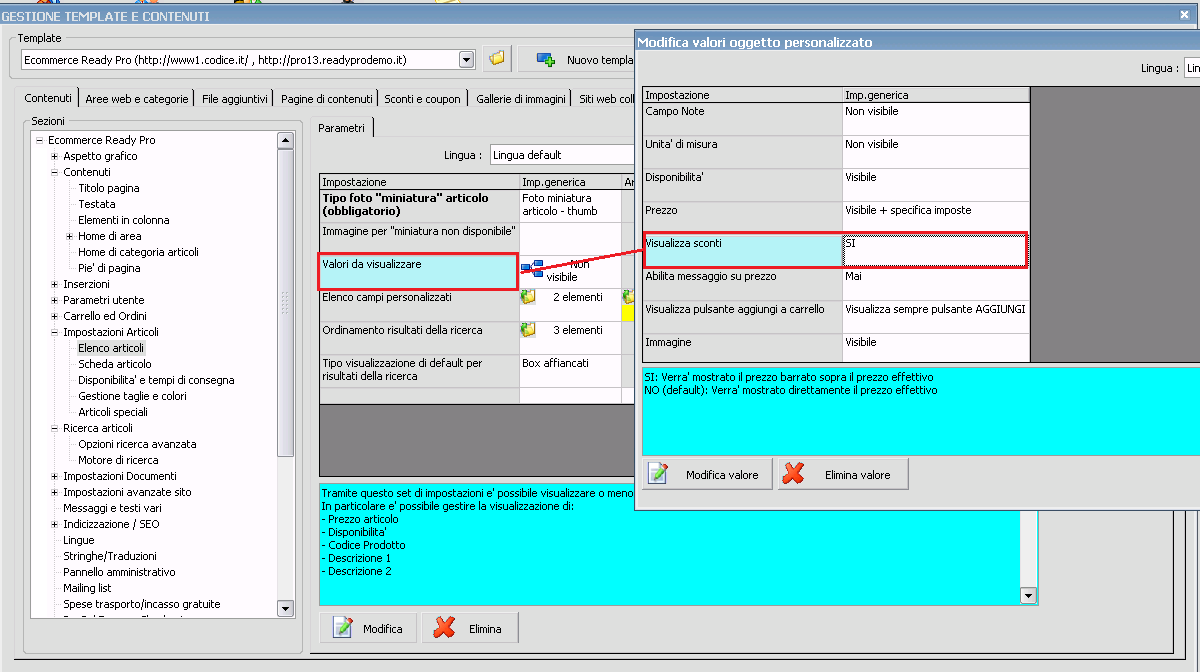1200x672 pixels.
Task: Expand the Home di area node
Action: tap(69, 236)
